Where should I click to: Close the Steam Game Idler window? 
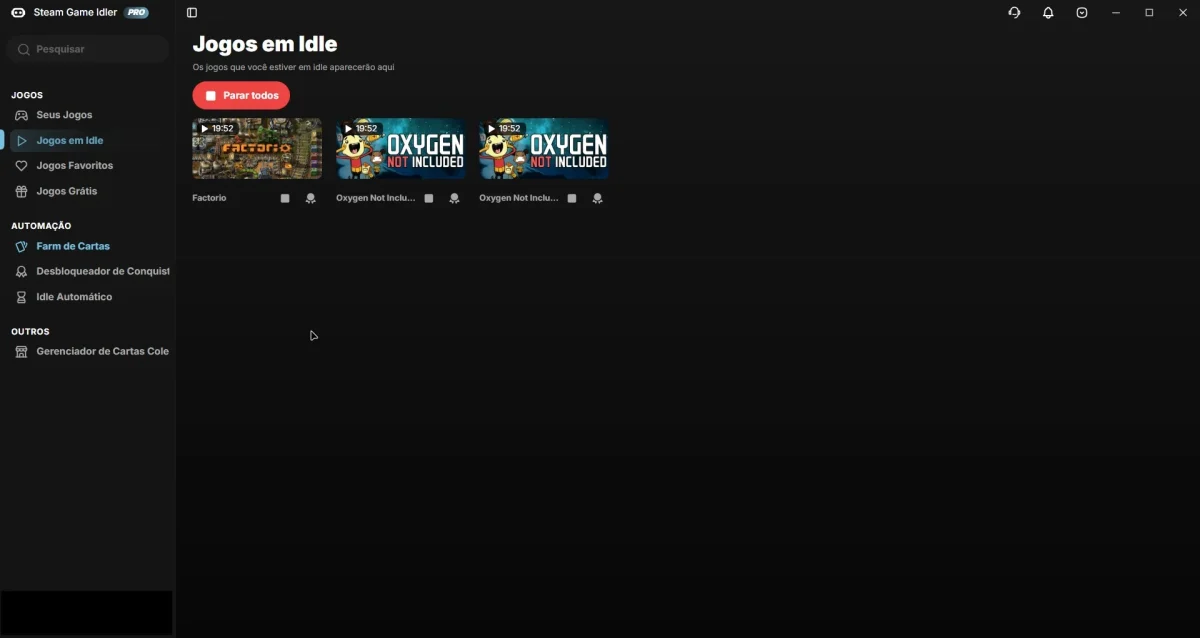click(x=1183, y=13)
